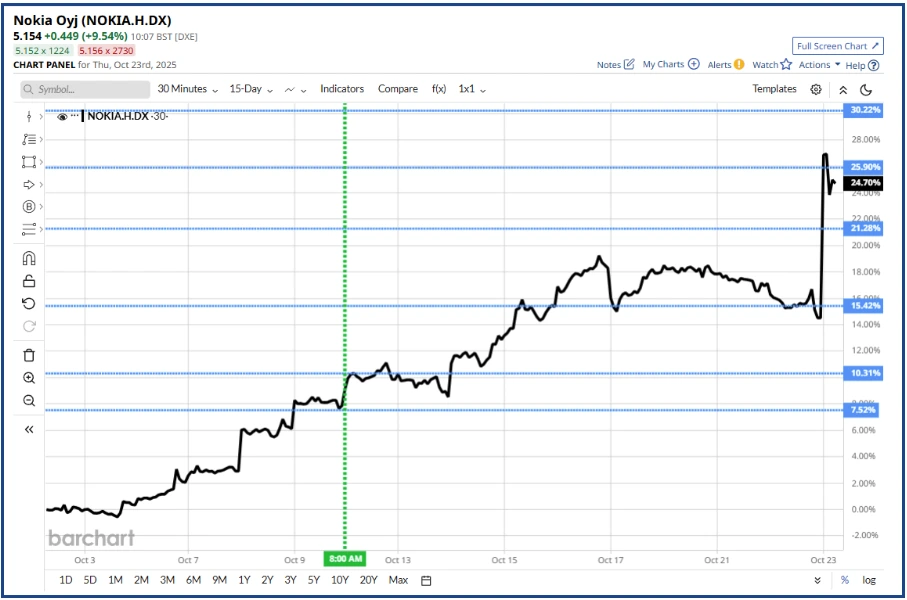Switch to dark mode with moon icon

(x=866, y=89)
